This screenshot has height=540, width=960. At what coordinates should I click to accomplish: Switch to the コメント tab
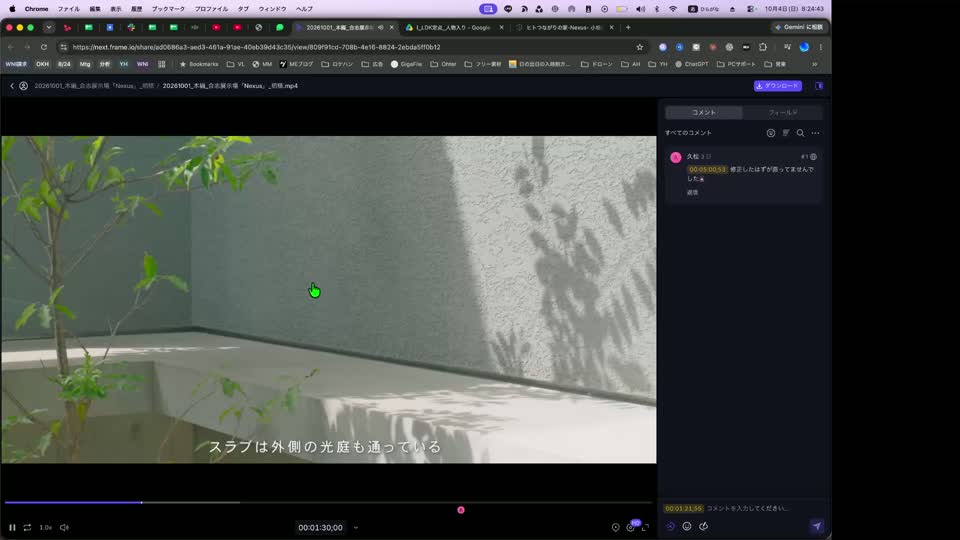tap(703, 113)
